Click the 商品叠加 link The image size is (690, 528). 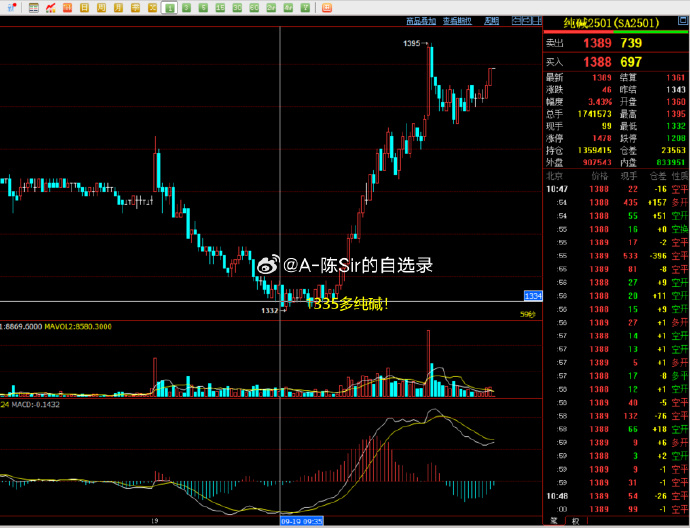point(420,20)
